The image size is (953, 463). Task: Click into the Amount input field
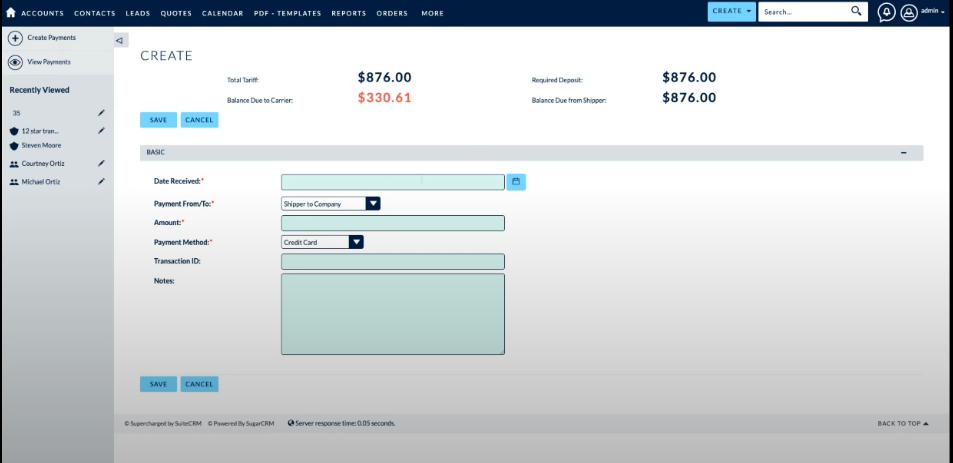click(392, 223)
